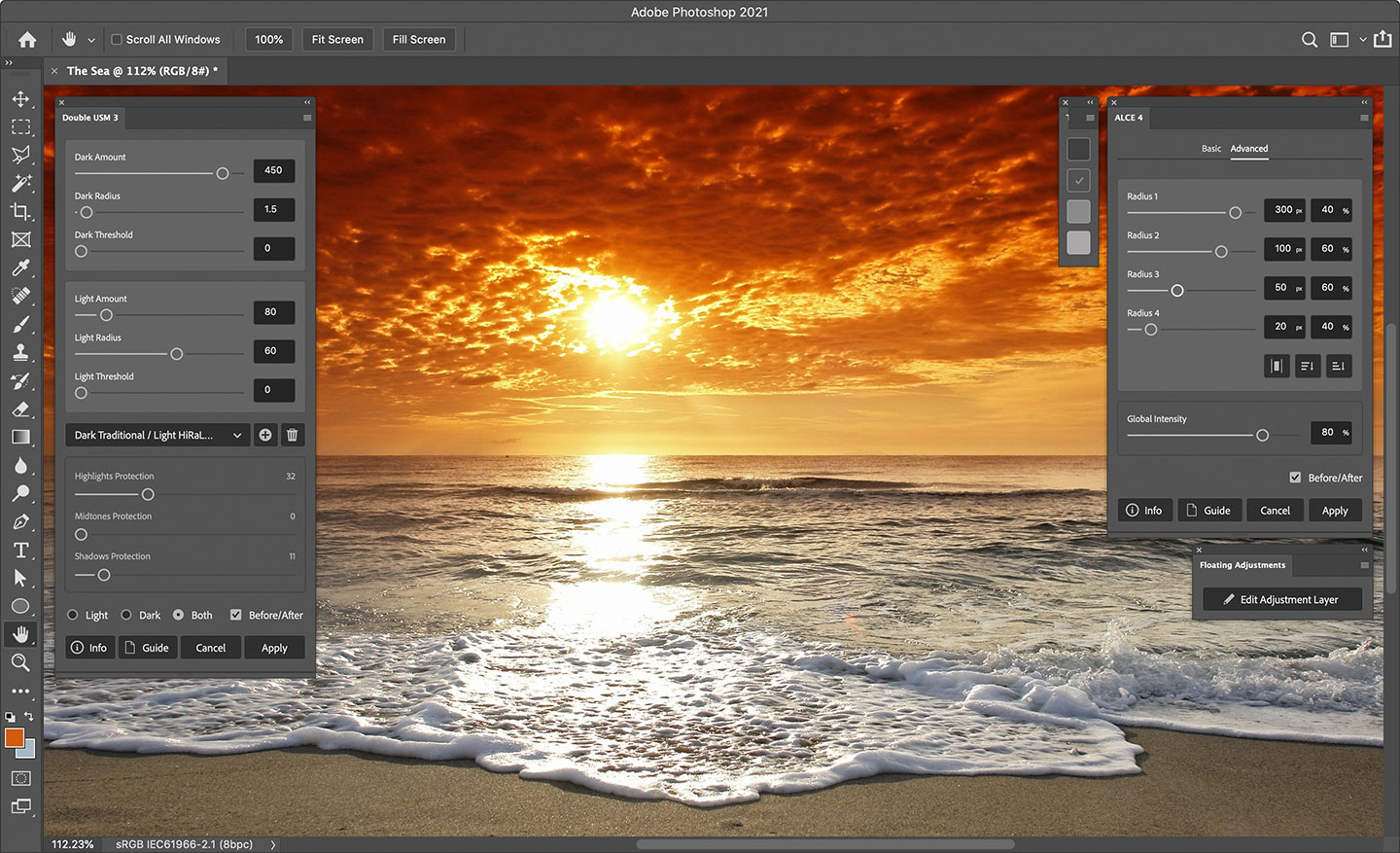Viewport: 1400px width, 853px height.
Task: Select the Eraser tool
Action: tap(21, 409)
